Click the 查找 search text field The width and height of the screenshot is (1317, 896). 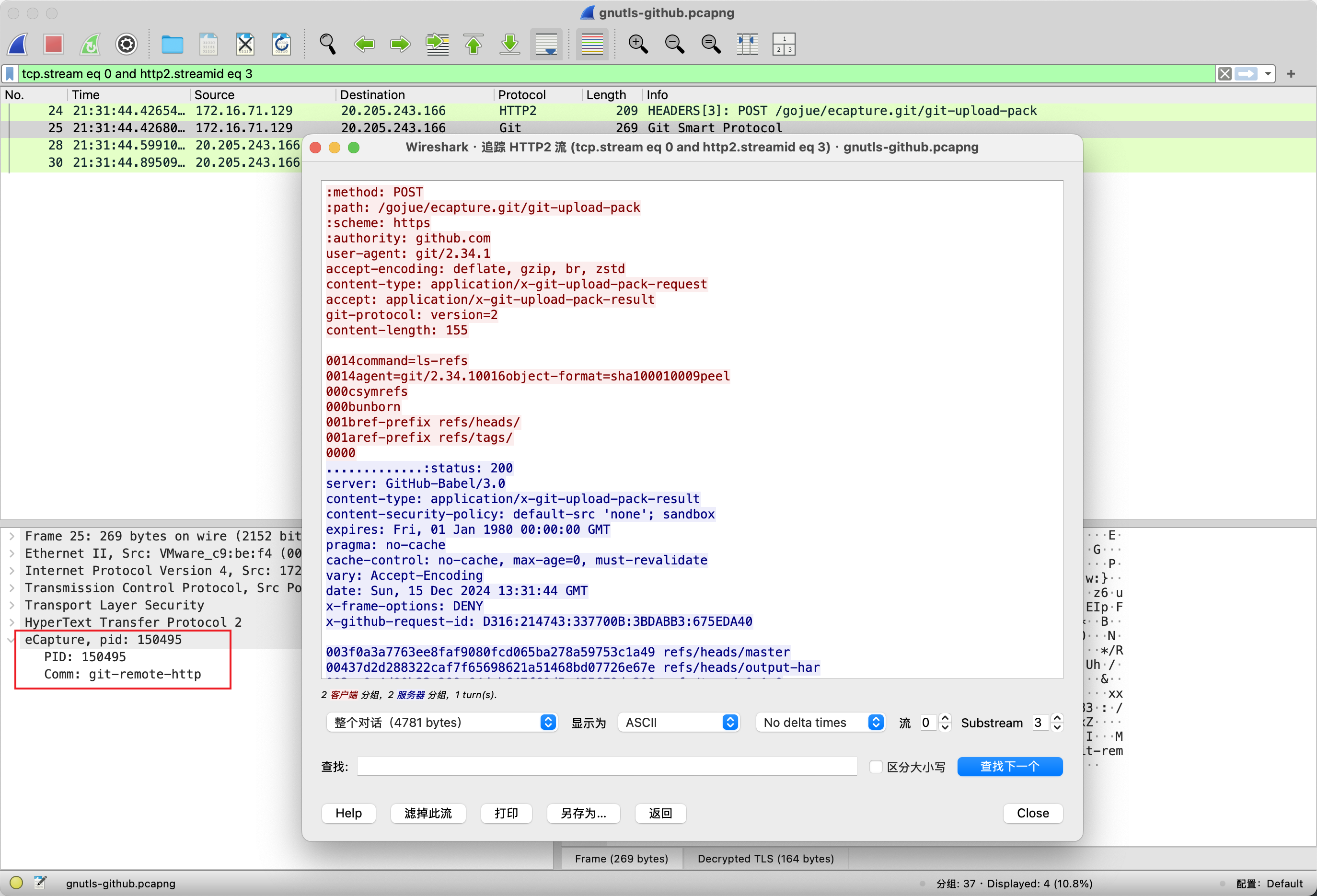pyautogui.click(x=607, y=767)
